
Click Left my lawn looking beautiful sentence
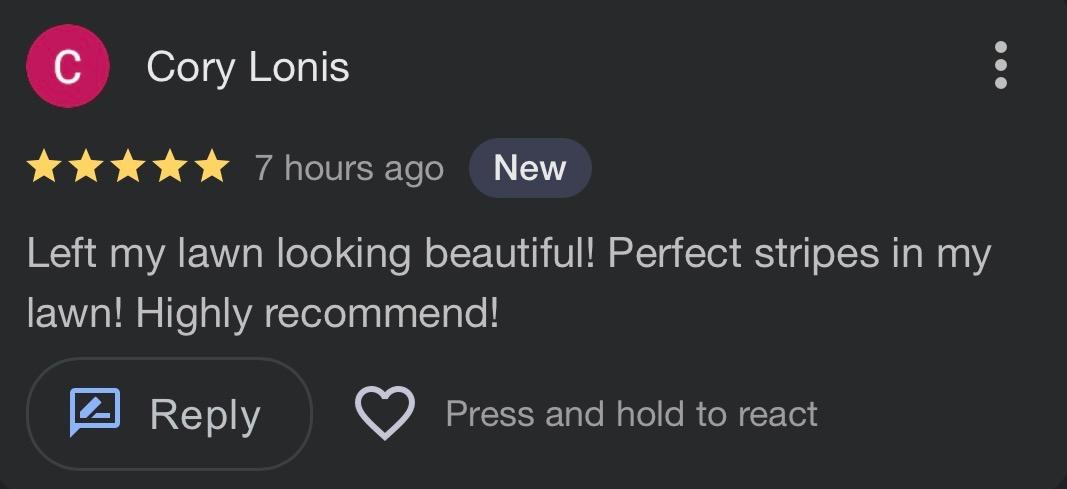(x=311, y=254)
